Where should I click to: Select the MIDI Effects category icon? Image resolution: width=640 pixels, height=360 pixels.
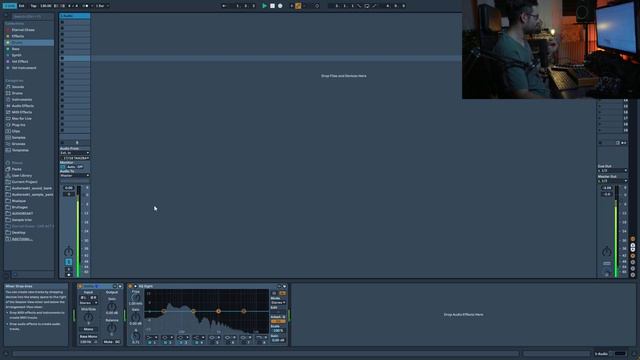tap(8, 112)
